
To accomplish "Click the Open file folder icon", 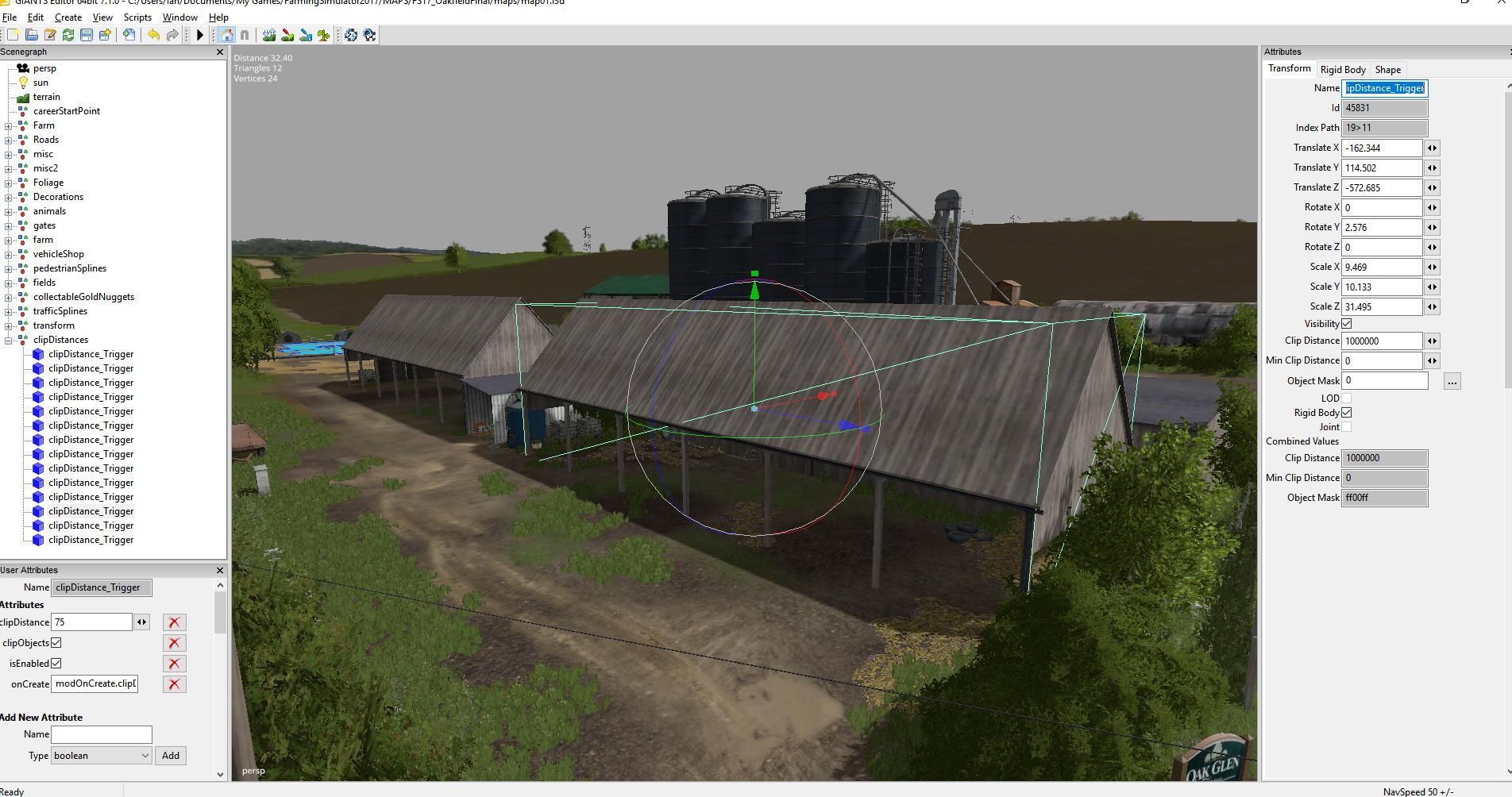I will point(32,35).
